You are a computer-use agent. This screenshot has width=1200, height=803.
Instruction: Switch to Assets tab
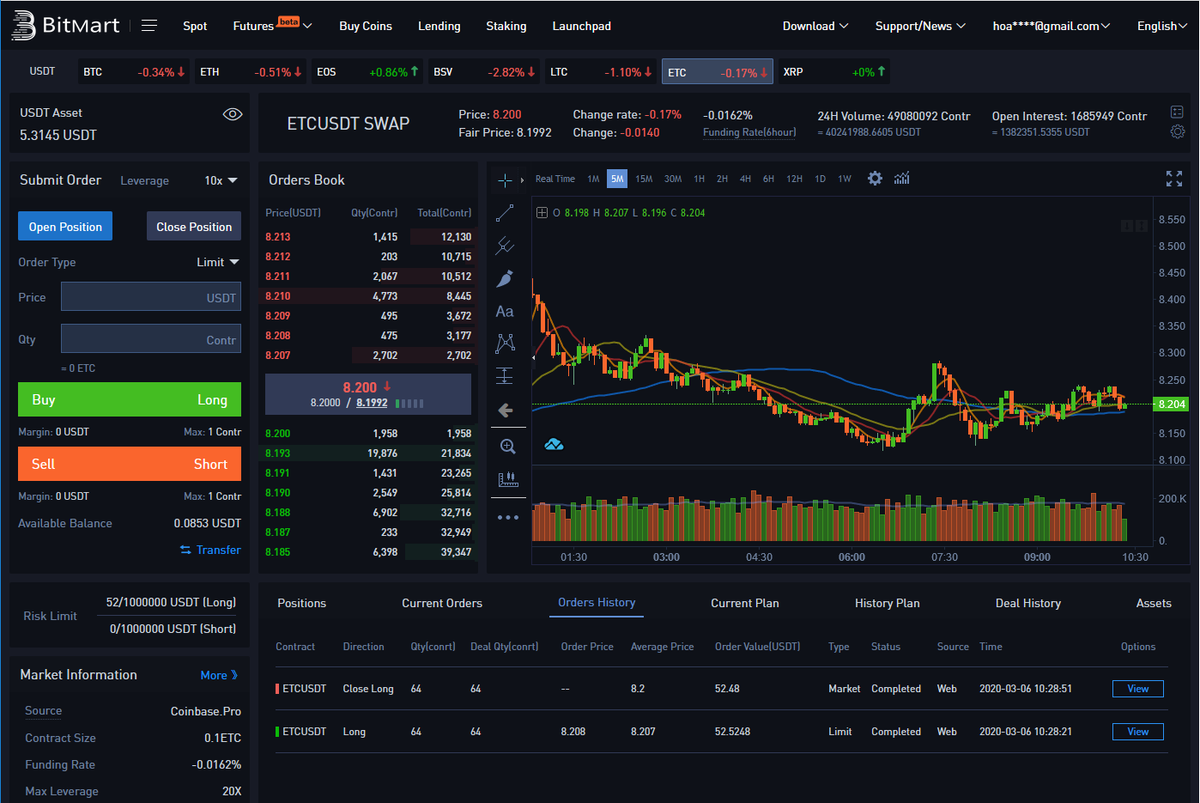1154,603
